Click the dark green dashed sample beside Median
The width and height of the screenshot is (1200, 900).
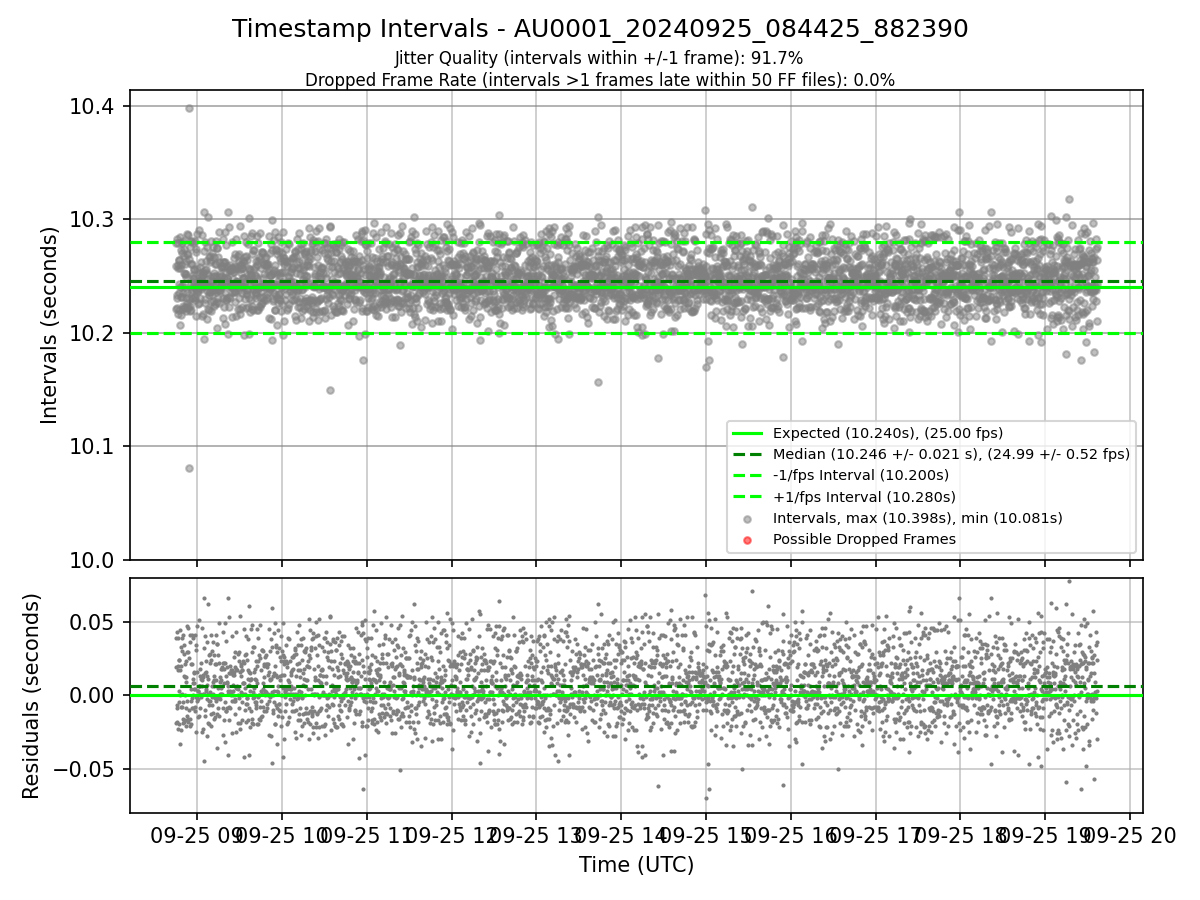[747, 454]
